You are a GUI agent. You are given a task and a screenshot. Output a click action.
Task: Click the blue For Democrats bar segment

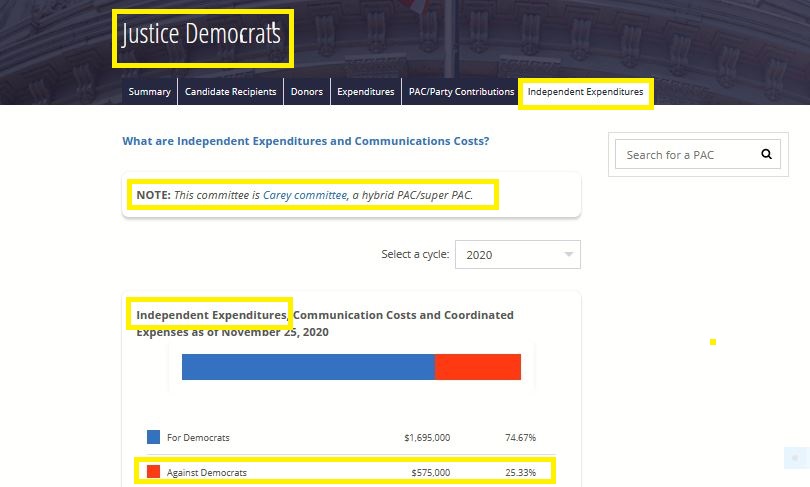(x=308, y=367)
